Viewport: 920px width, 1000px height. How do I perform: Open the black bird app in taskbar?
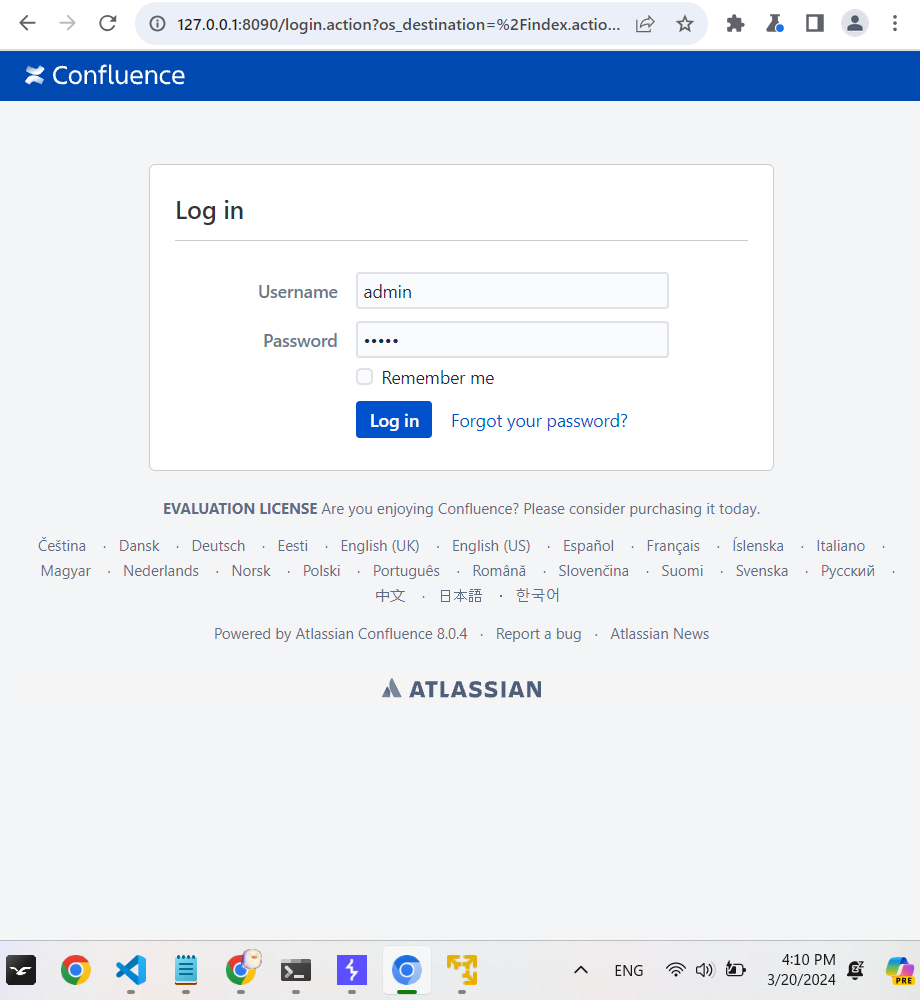click(21, 971)
